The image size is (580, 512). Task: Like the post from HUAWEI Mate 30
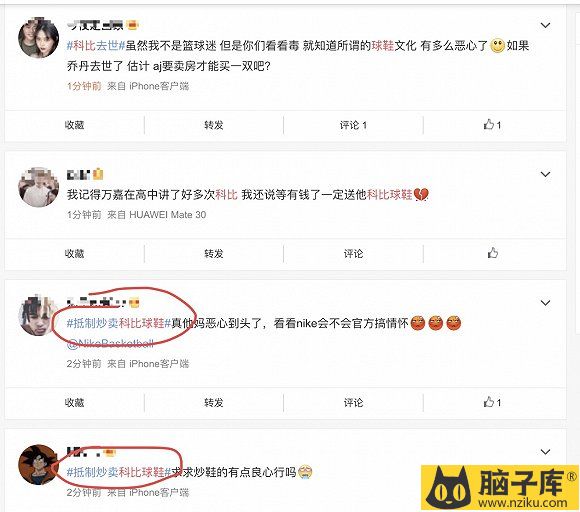point(492,253)
